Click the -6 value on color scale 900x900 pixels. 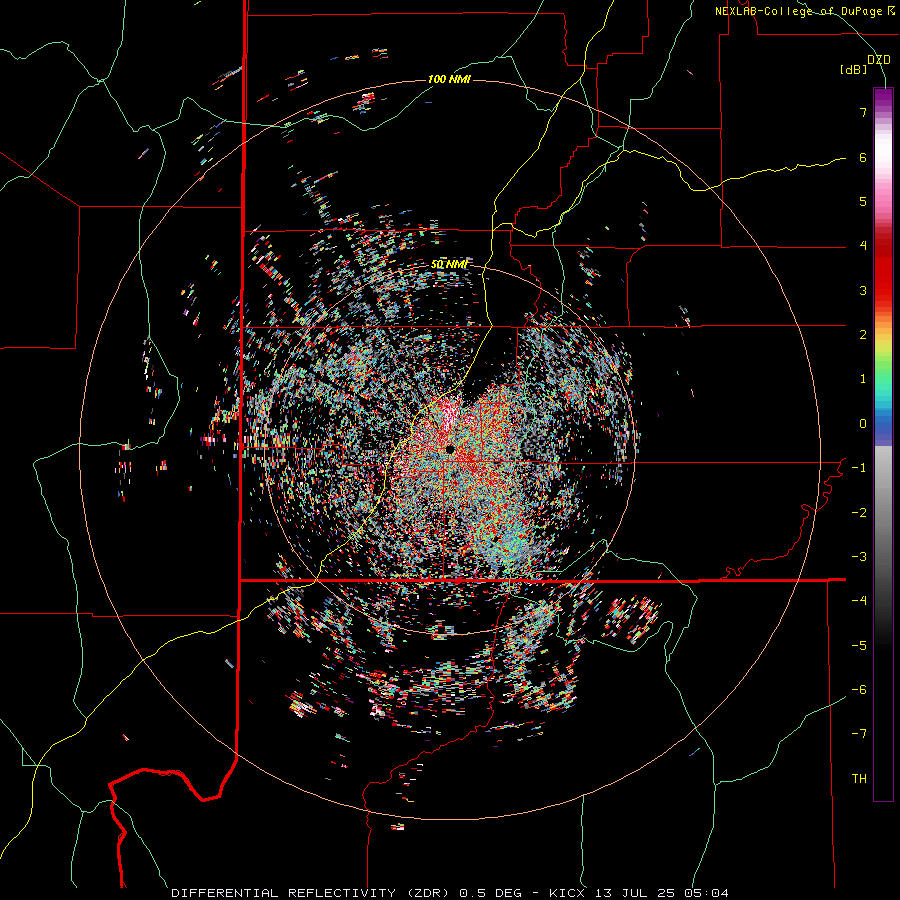(x=859, y=690)
